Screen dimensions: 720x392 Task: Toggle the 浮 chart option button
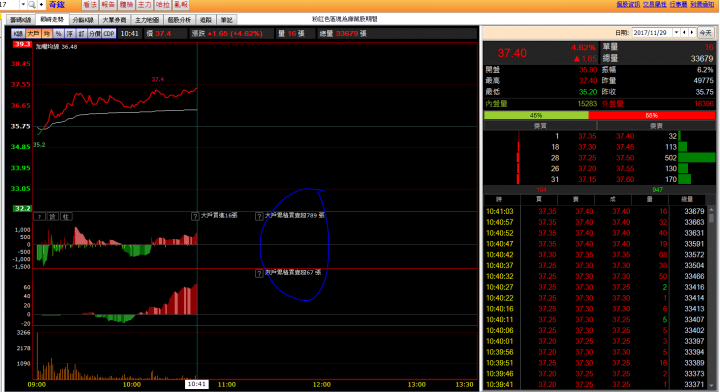point(70,34)
